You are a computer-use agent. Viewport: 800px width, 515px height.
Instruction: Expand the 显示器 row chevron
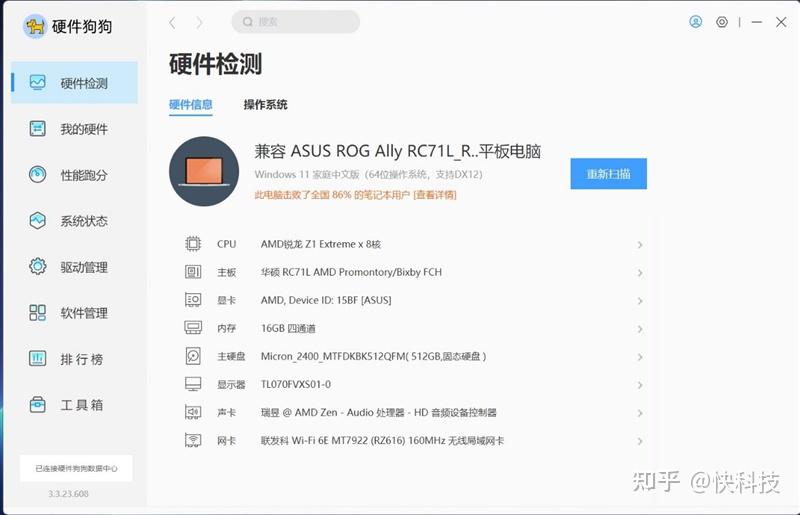tap(639, 385)
